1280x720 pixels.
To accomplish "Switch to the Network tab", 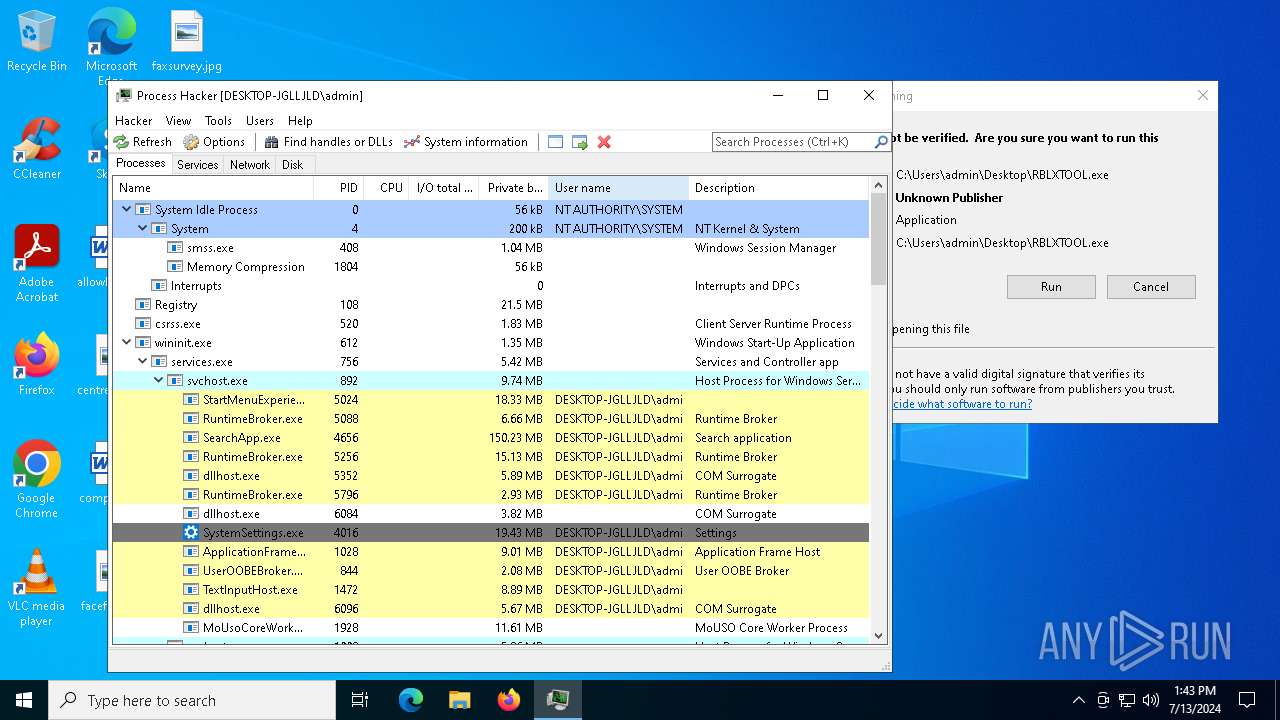I will 250,165.
